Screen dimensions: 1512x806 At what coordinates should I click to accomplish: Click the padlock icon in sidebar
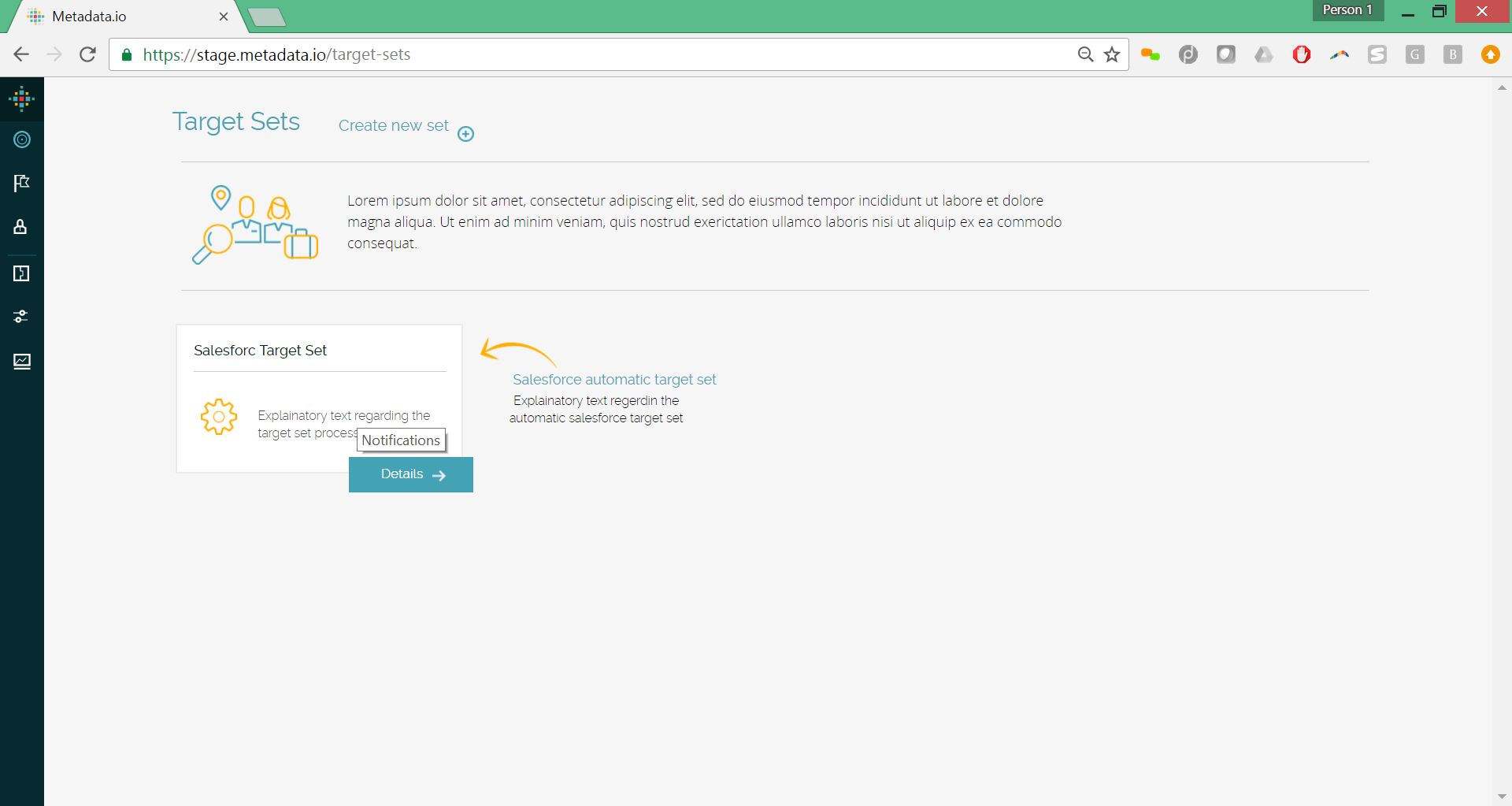(x=21, y=227)
